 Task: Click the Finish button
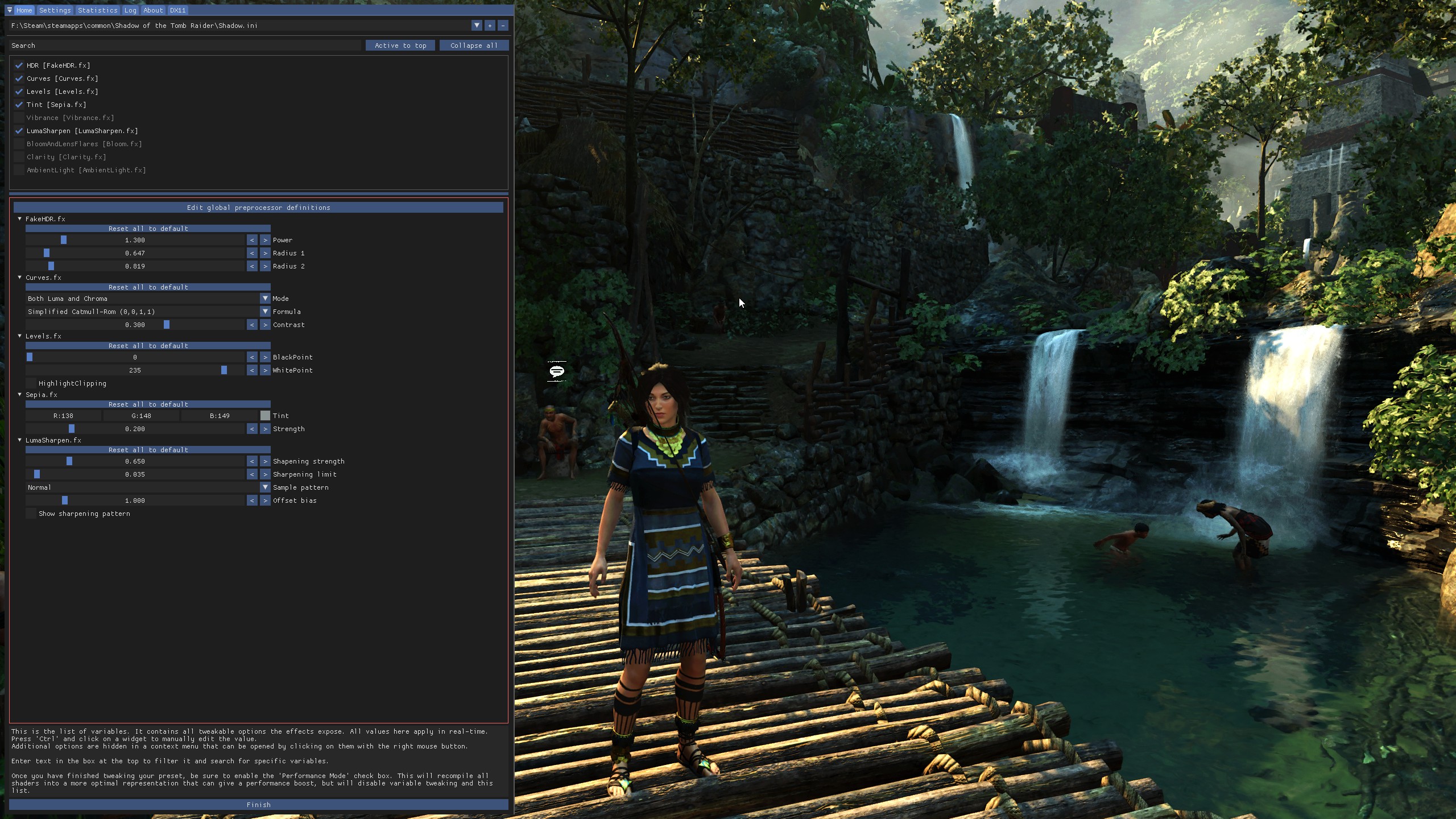259,805
